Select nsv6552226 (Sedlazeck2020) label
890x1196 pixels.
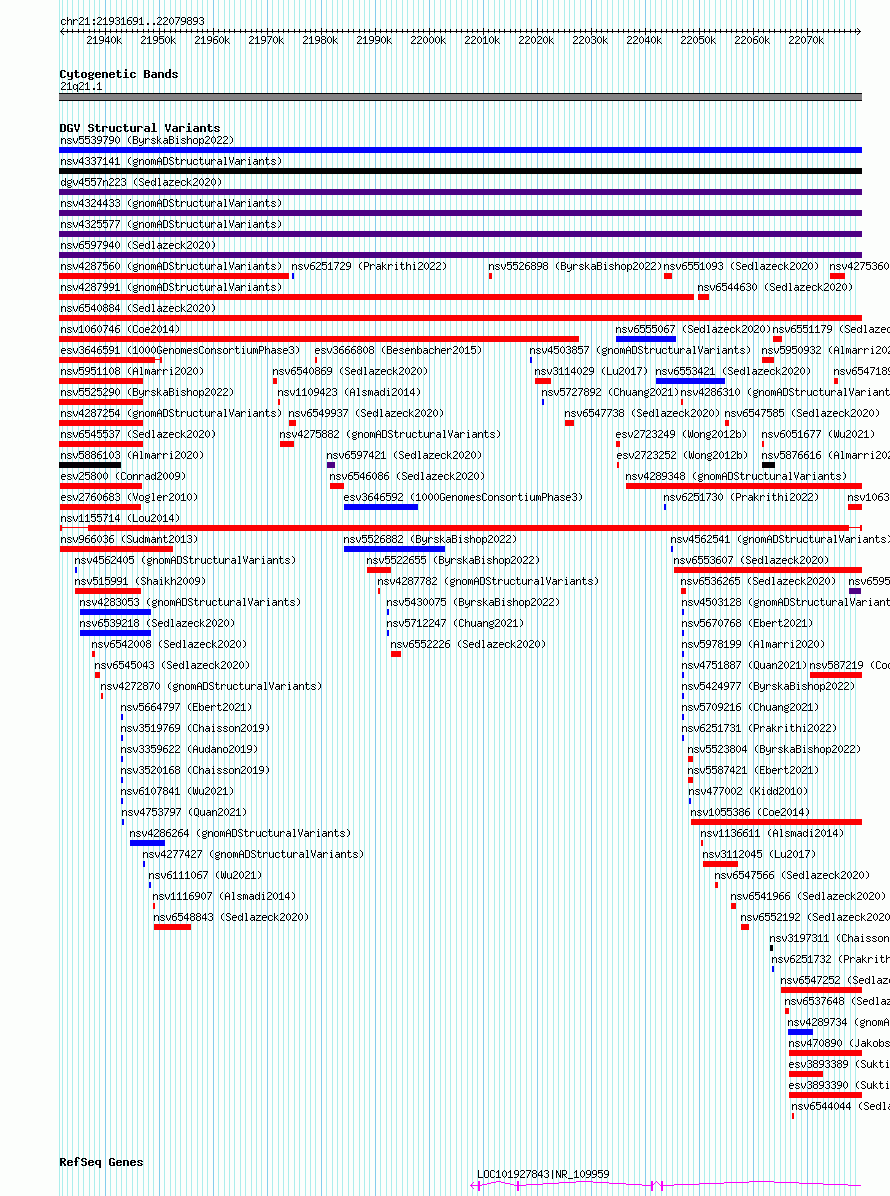tap(468, 644)
